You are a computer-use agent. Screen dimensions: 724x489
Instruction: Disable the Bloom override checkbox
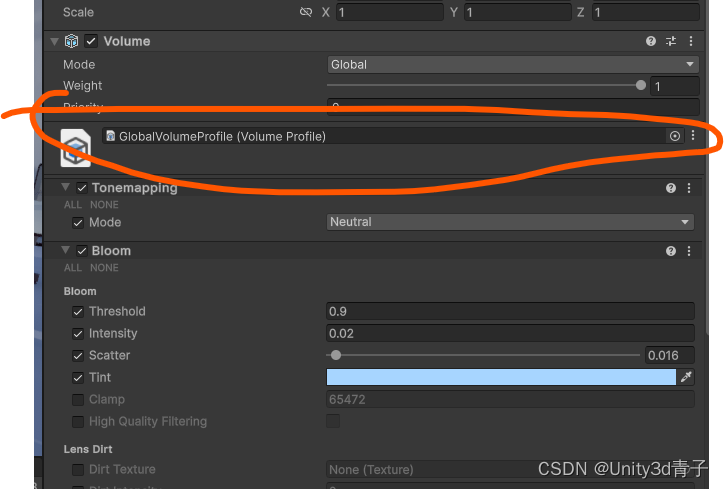click(x=82, y=251)
